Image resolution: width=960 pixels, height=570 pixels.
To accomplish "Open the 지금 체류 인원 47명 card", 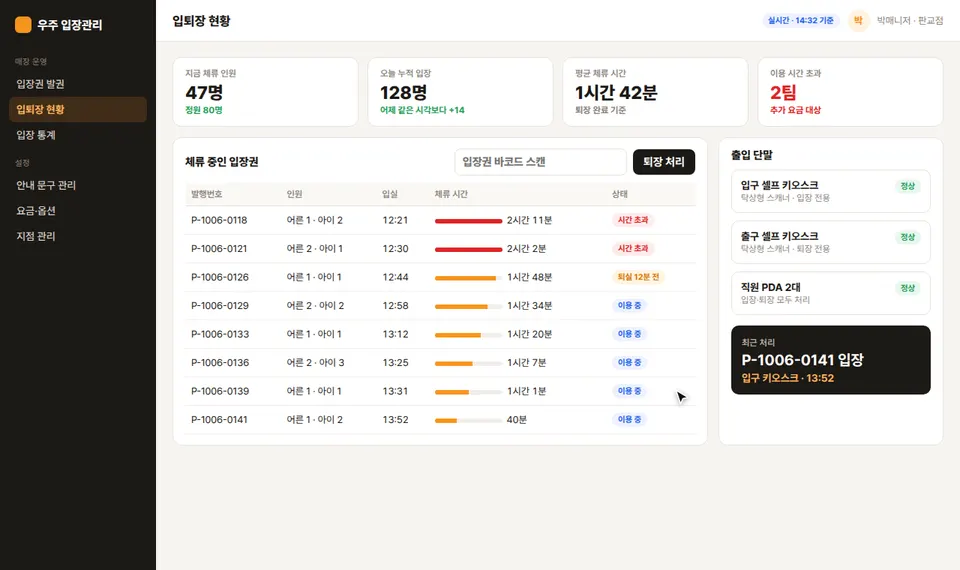I will [265, 92].
